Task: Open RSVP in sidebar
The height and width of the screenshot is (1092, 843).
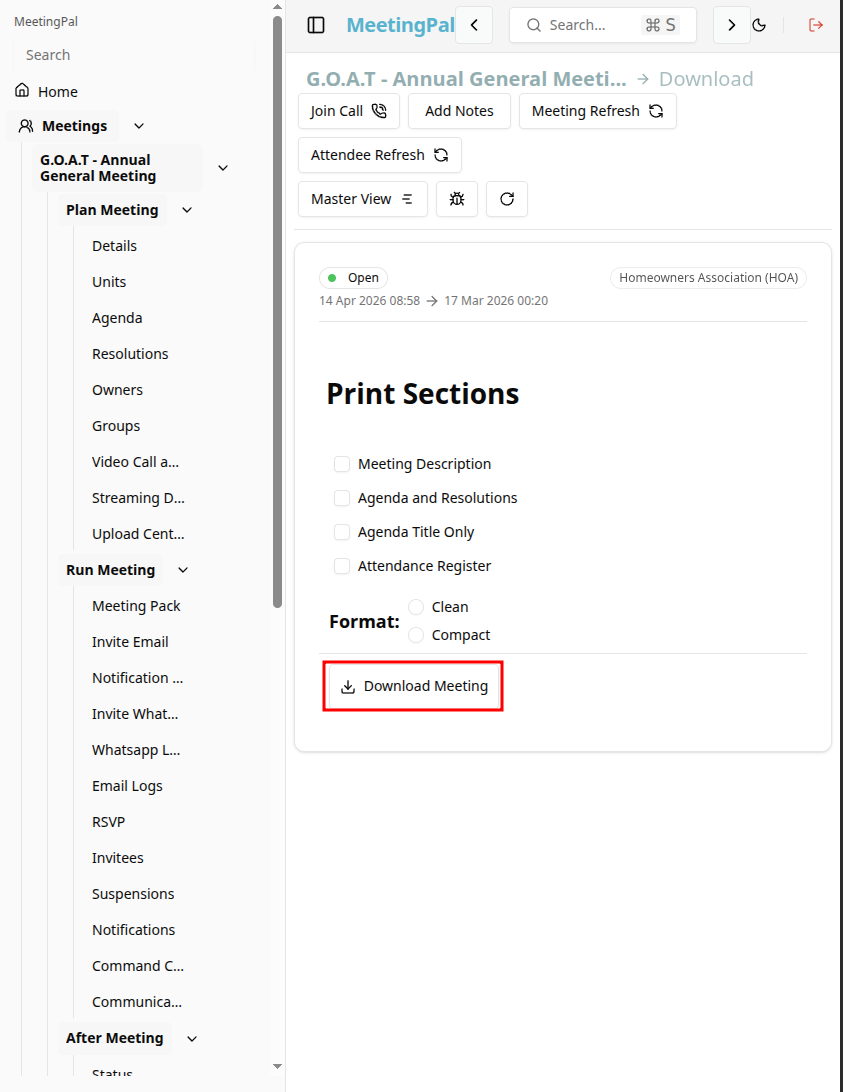Action: tap(109, 822)
